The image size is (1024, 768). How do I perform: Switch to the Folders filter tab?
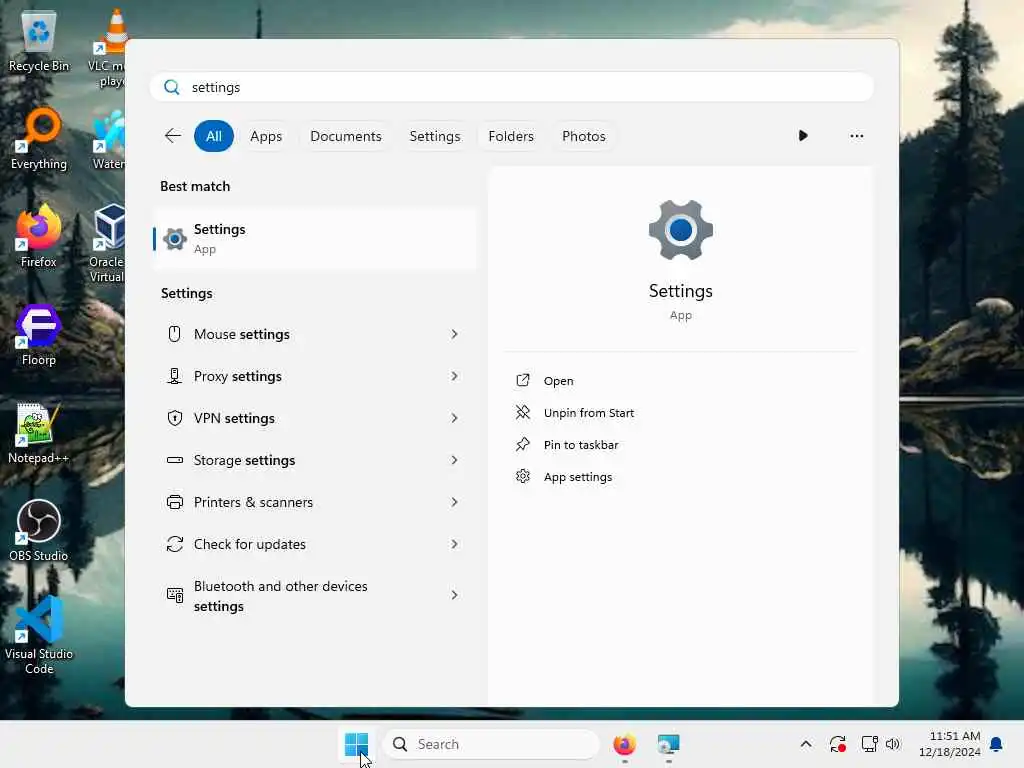(x=511, y=136)
